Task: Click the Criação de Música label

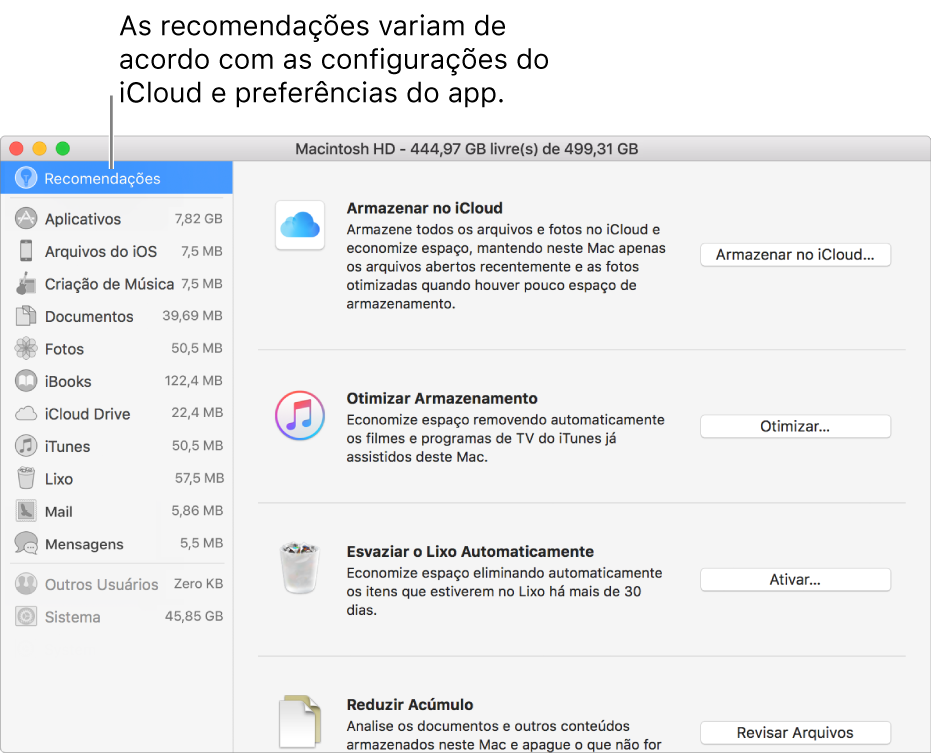Action: point(109,284)
